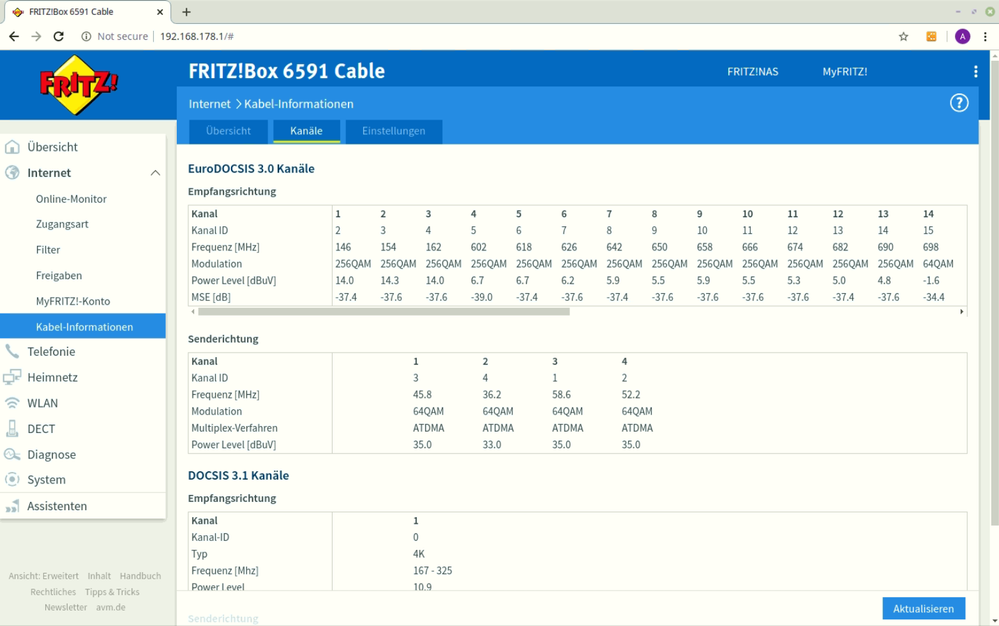This screenshot has height=626, width=999.
Task: Click the Internet breadcrumb link
Action: click(x=209, y=104)
